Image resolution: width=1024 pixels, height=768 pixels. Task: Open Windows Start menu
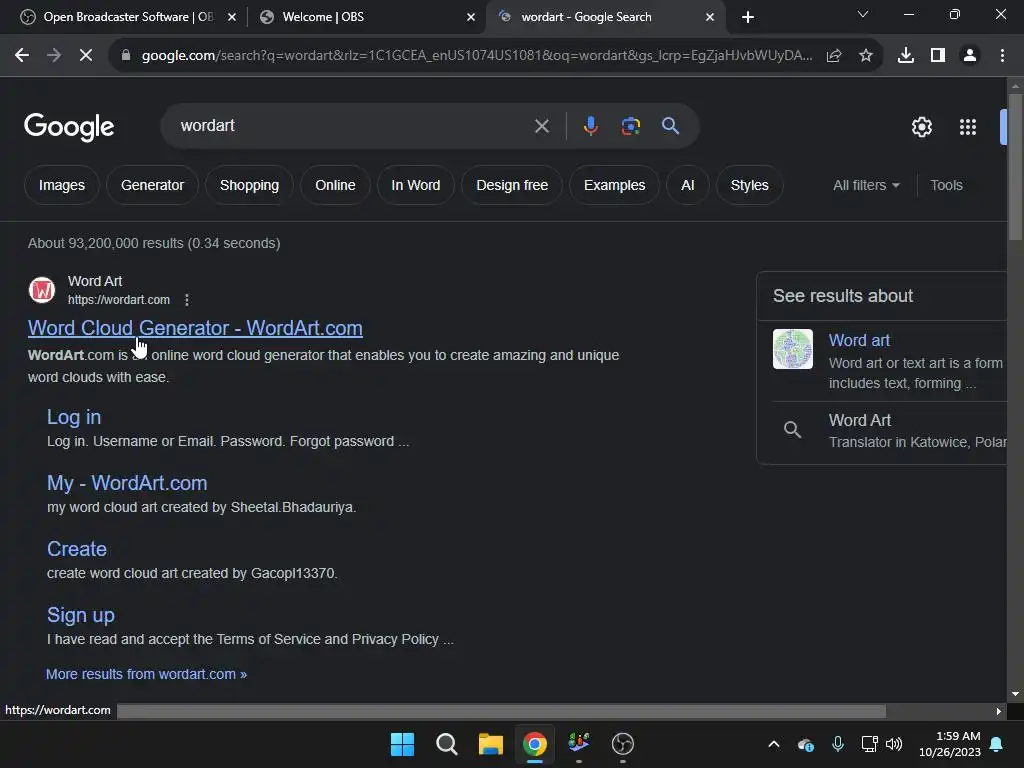tap(402, 744)
